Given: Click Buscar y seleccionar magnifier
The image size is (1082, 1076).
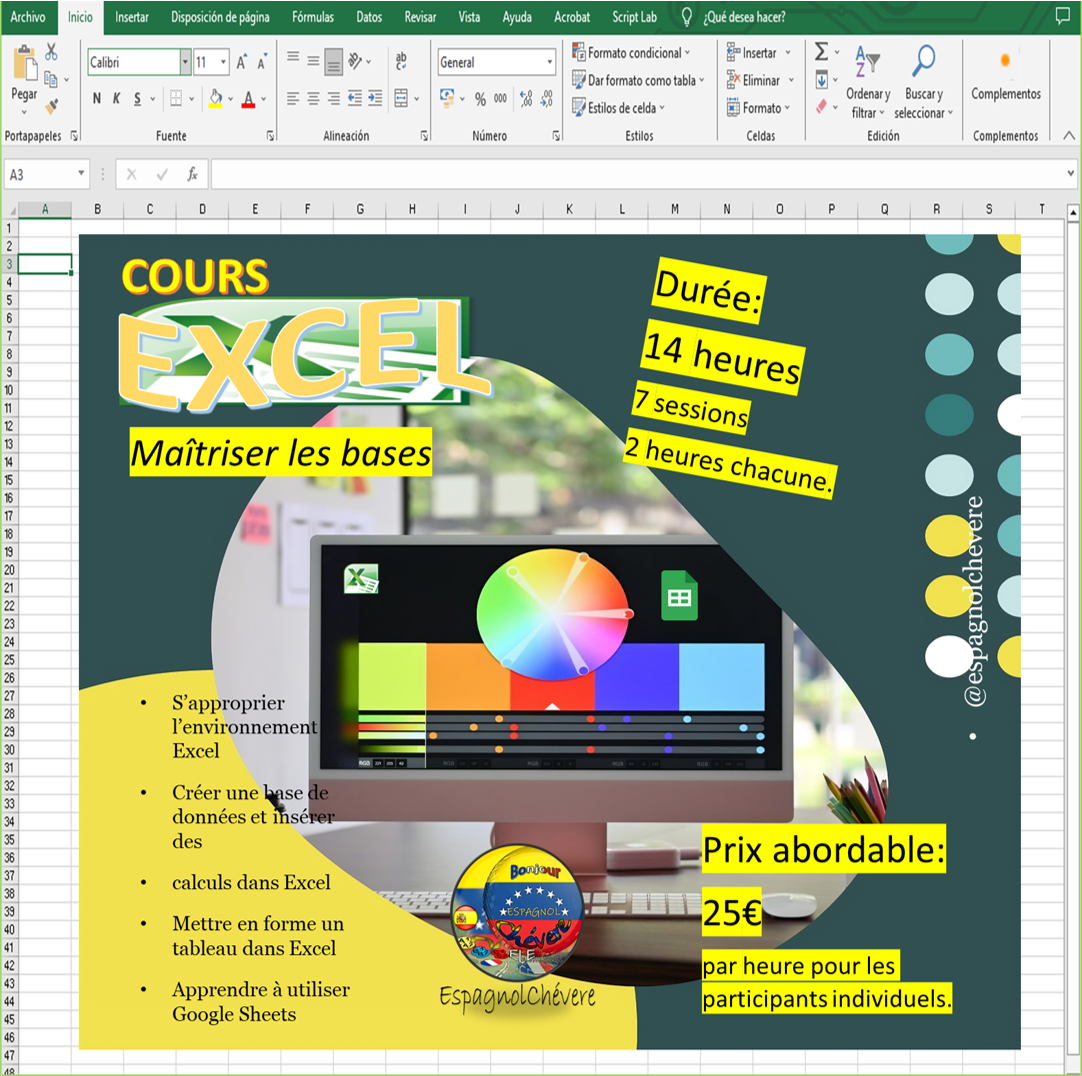Looking at the screenshot, I should point(923,82).
